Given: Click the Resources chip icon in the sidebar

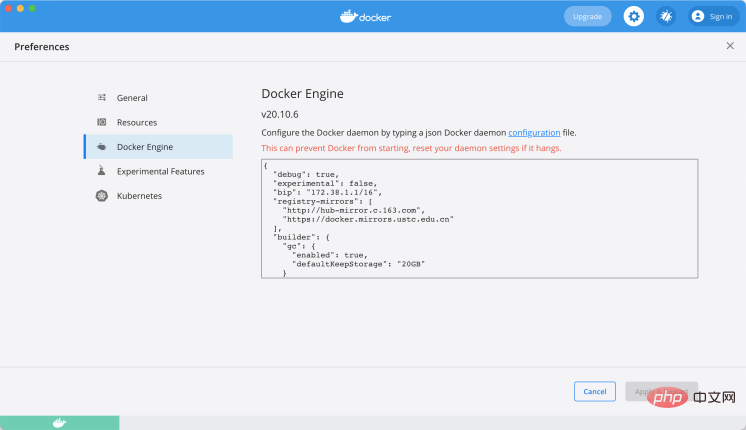Looking at the screenshot, I should pyautogui.click(x=102, y=122).
